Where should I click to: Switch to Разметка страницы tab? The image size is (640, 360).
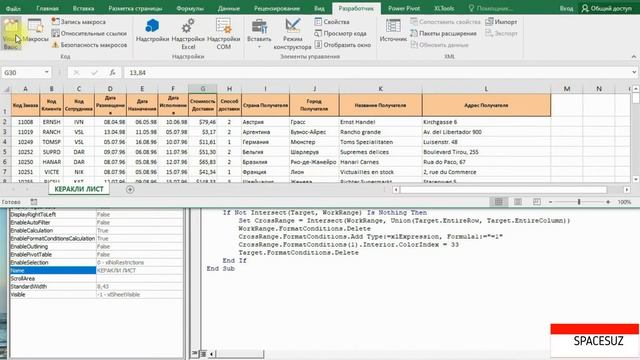(135, 8)
